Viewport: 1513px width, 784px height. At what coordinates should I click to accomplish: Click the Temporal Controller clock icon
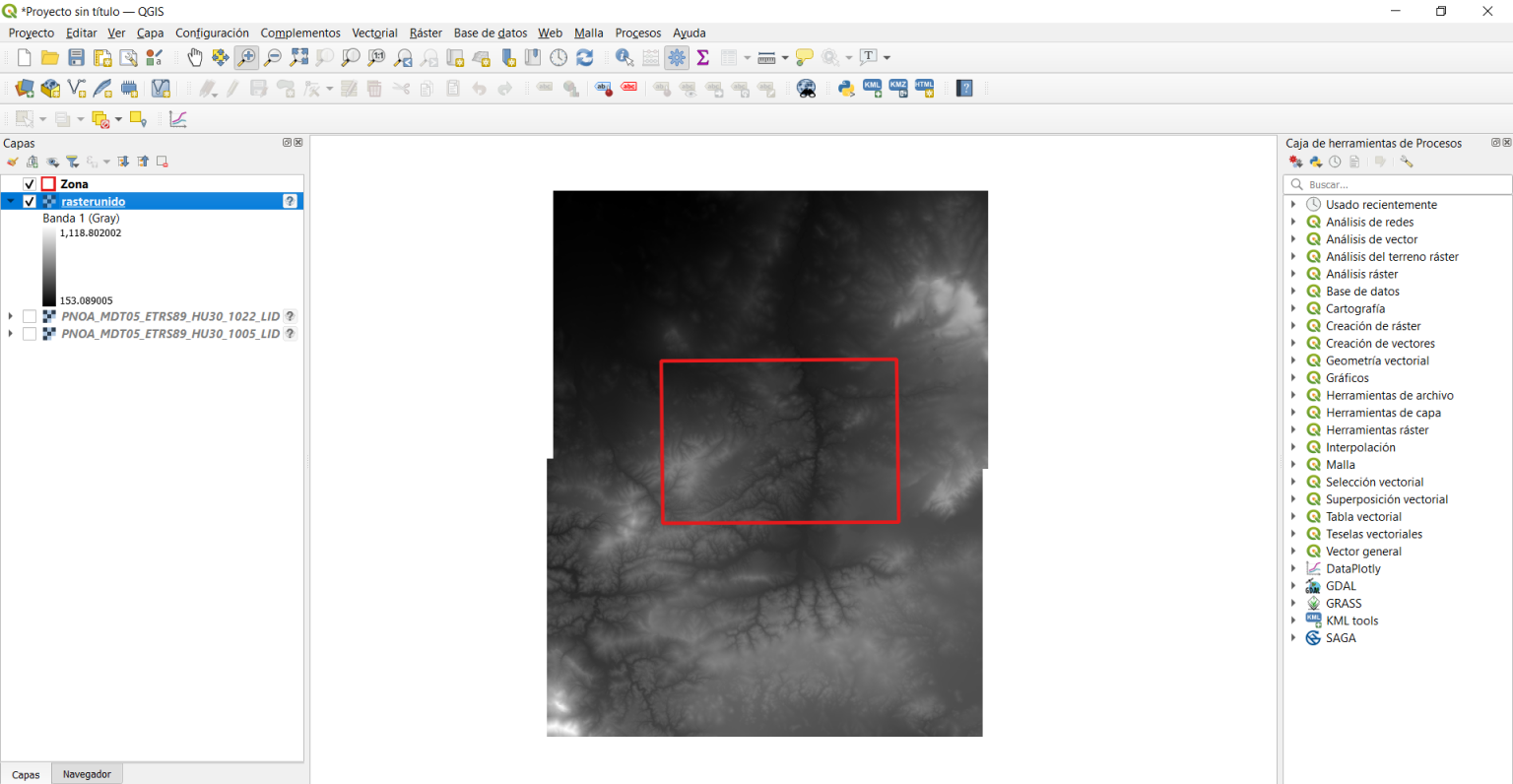tap(559, 57)
